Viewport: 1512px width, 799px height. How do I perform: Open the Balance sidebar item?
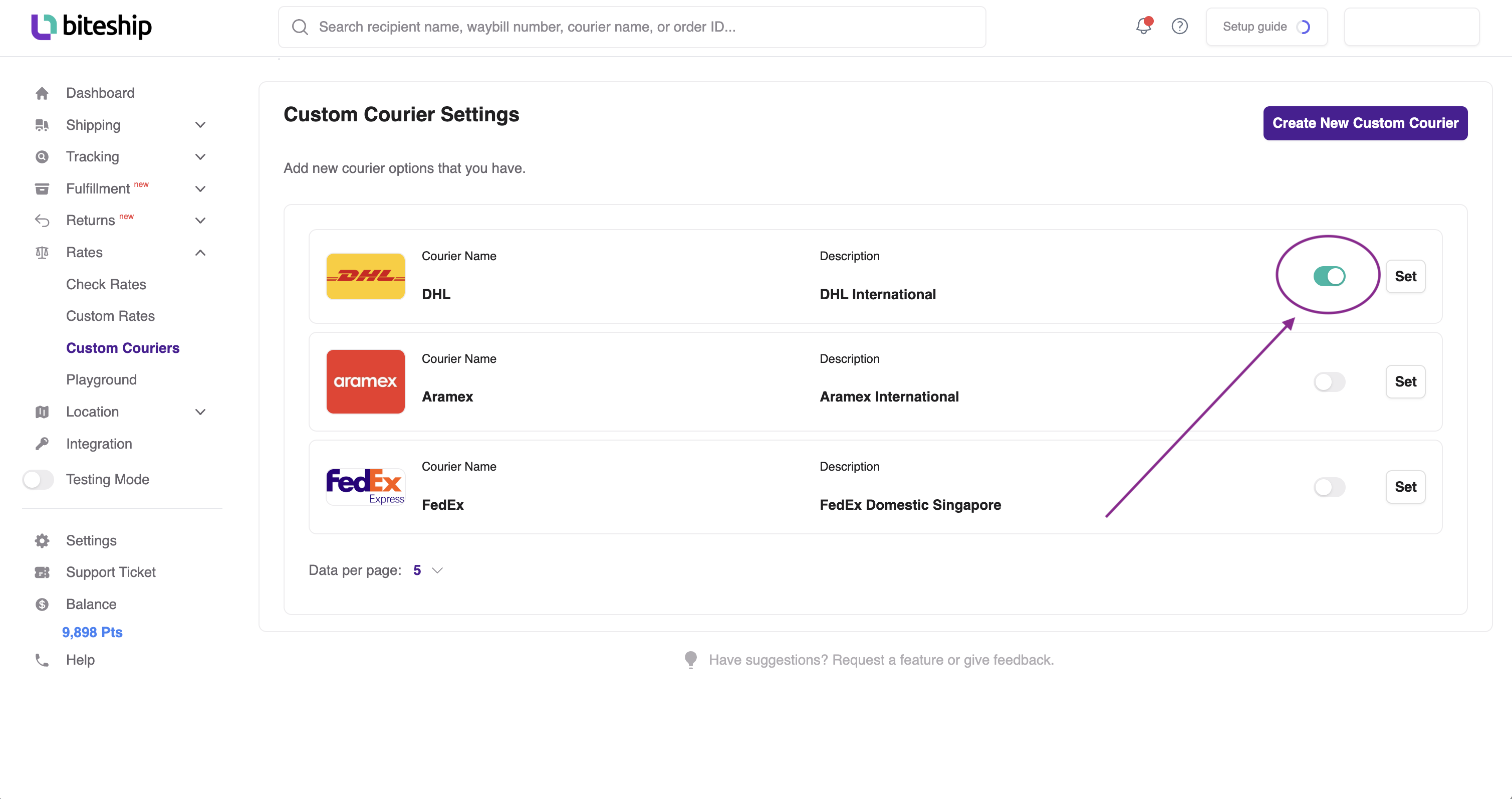pyautogui.click(x=92, y=604)
